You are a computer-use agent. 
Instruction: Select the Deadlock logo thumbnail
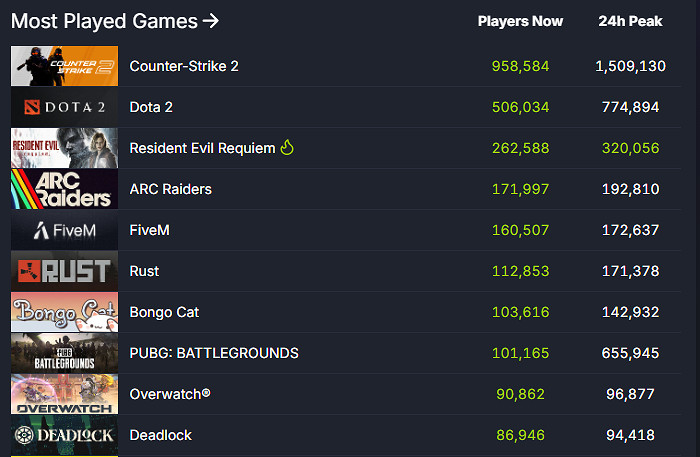tap(64, 435)
